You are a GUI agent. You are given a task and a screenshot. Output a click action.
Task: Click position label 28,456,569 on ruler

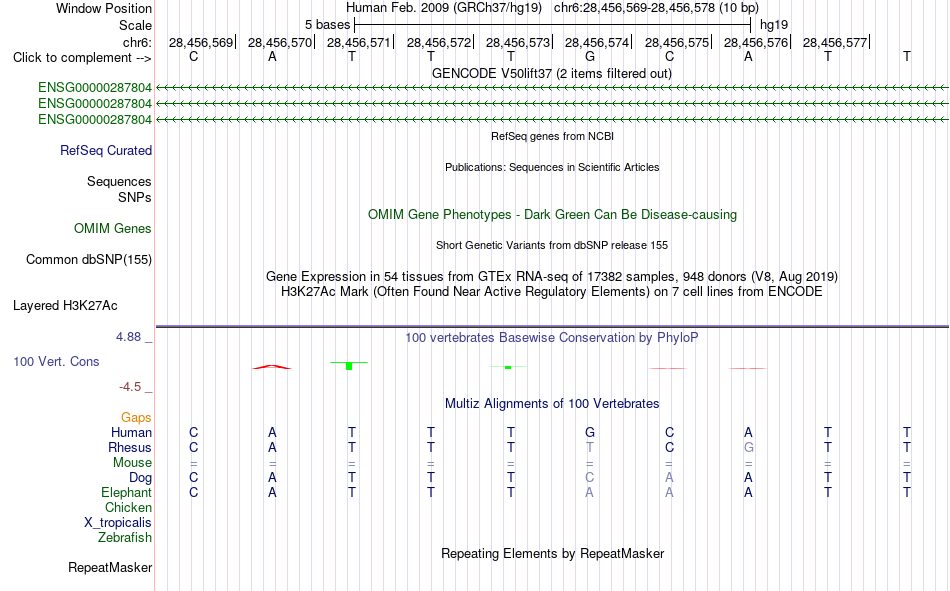click(x=201, y=42)
